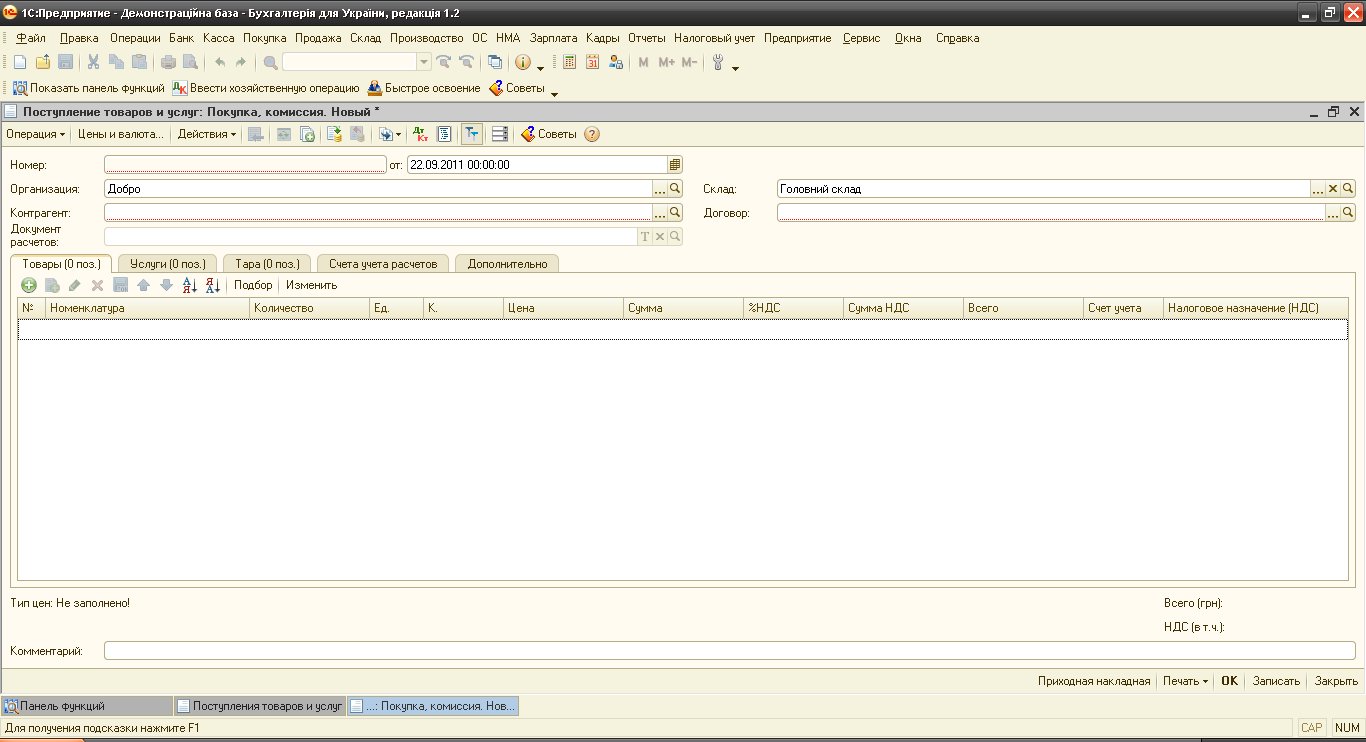
Task: Click the OK button
Action: 1229,681
